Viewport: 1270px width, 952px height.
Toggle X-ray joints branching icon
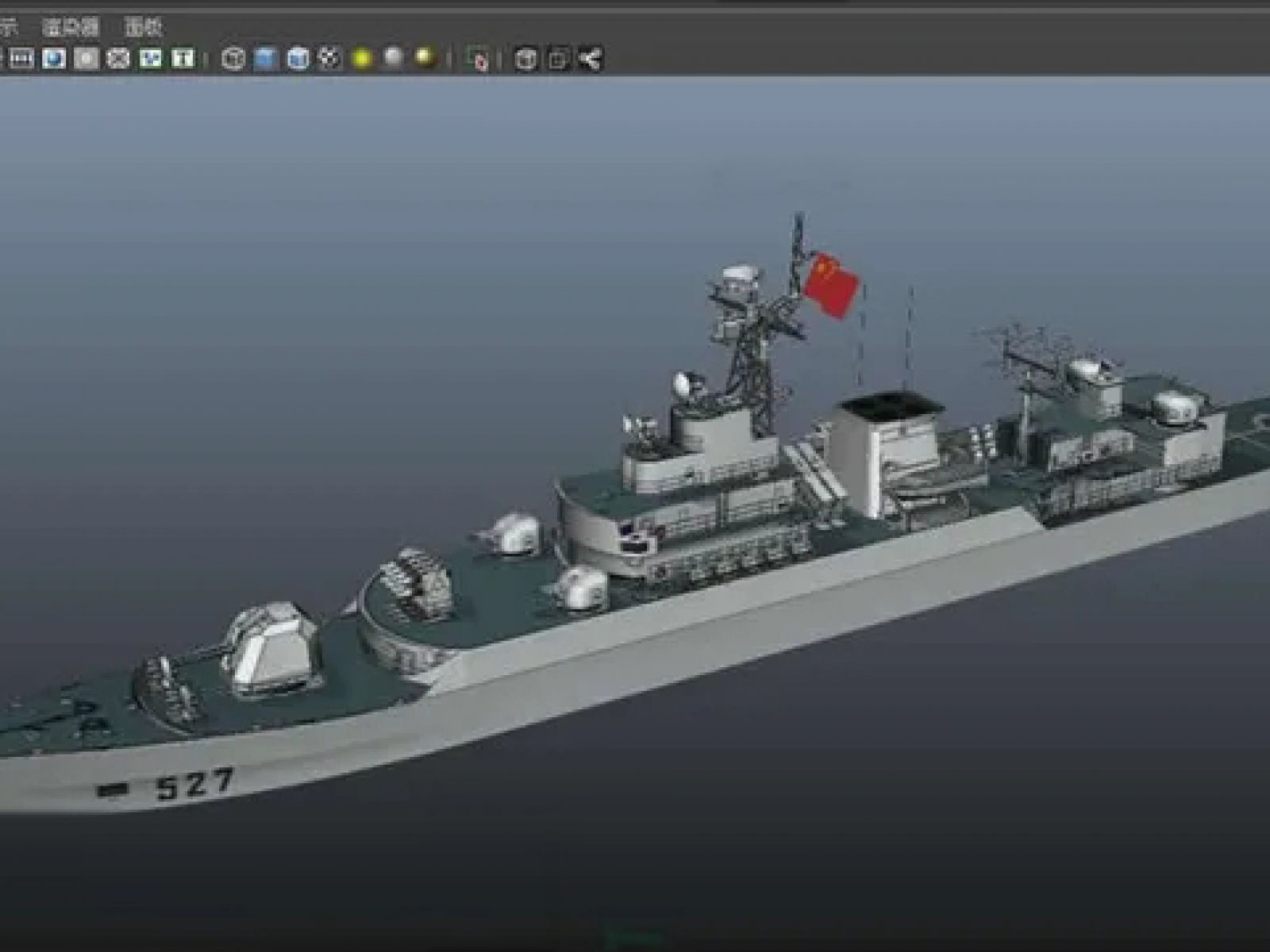590,59
